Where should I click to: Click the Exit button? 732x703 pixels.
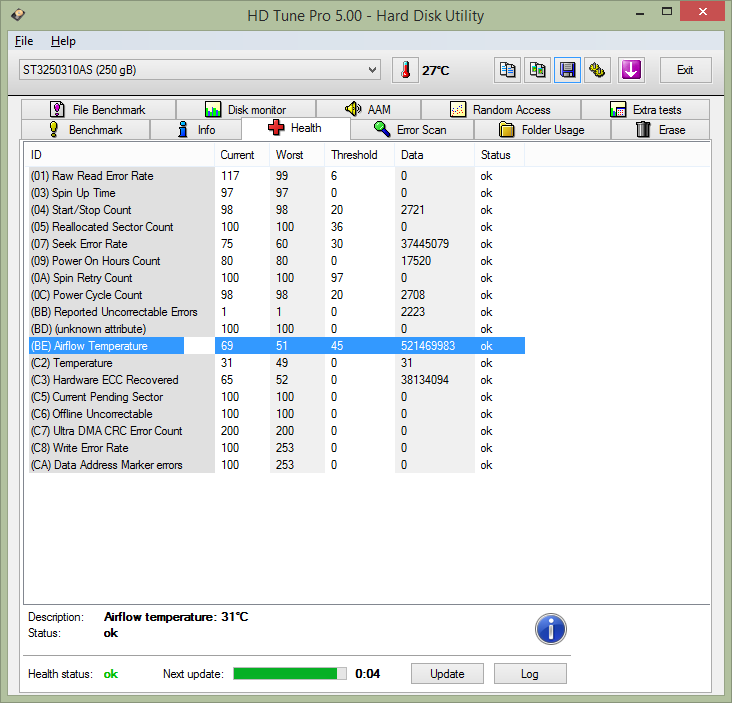(685, 70)
